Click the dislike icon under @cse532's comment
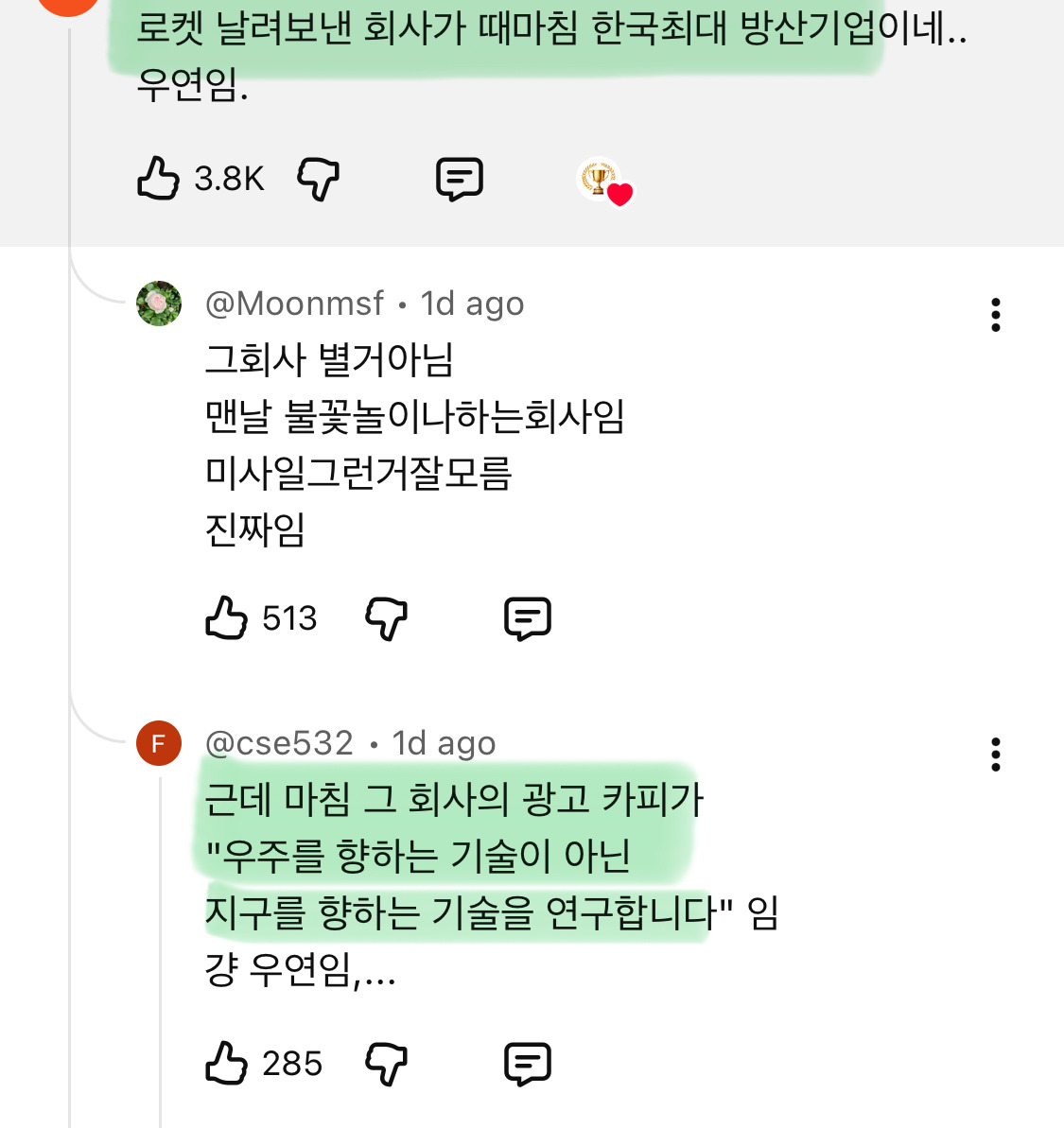Screen dimensions: 1064x1128 point(386,1062)
